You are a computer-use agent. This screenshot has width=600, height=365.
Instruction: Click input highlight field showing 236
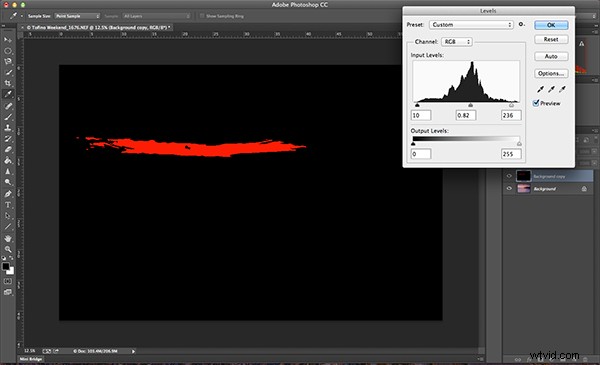pyautogui.click(x=511, y=115)
